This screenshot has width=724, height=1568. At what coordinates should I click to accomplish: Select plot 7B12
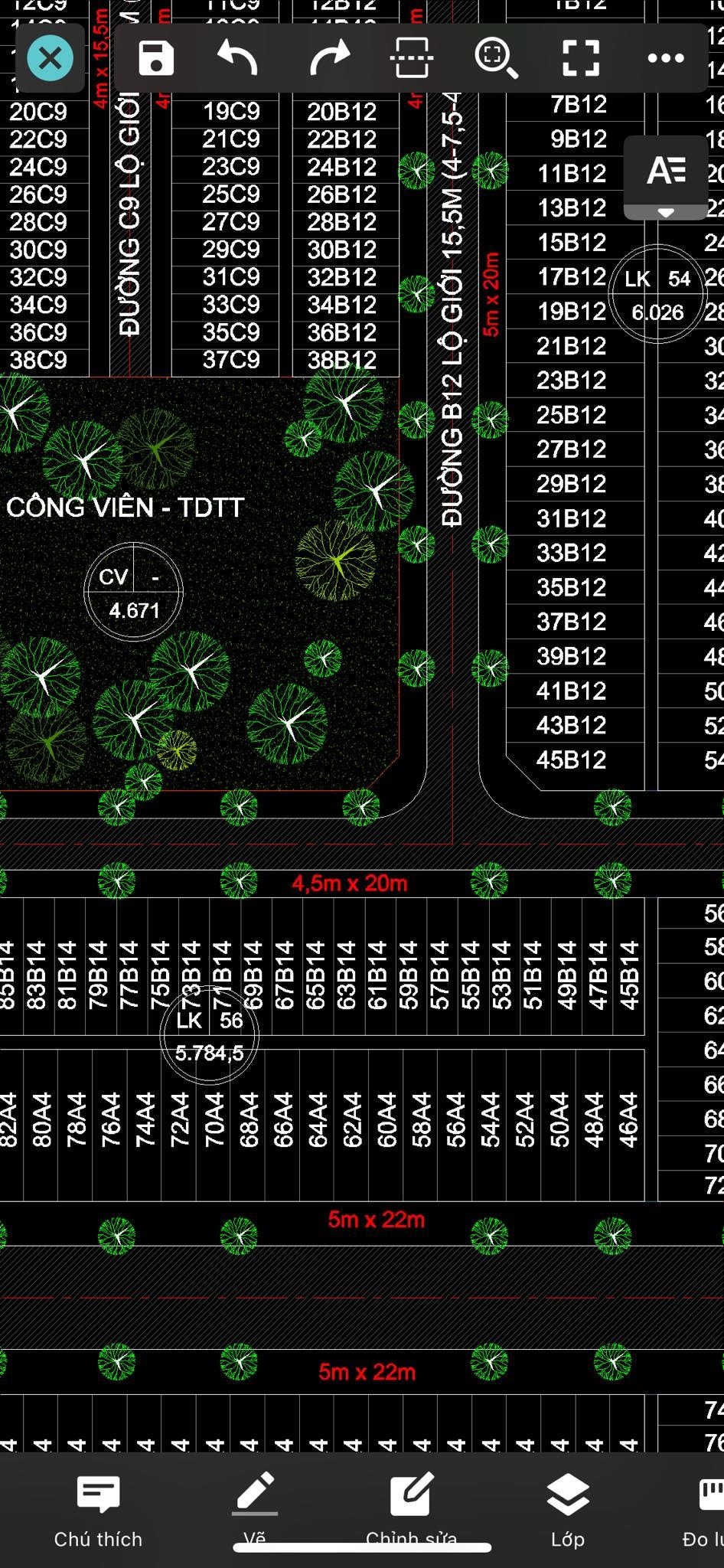tap(579, 105)
